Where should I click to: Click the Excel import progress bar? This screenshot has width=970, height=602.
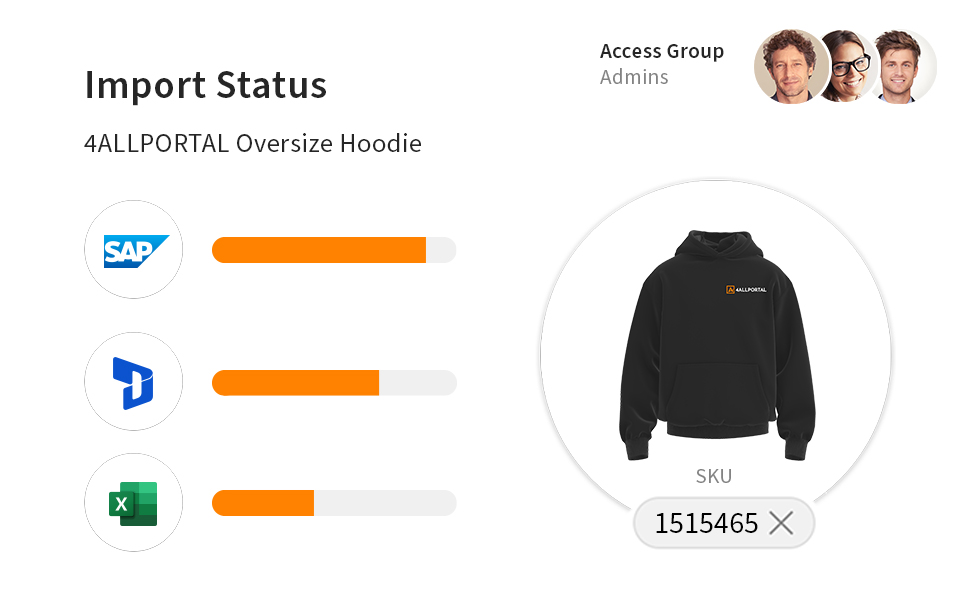(334, 503)
